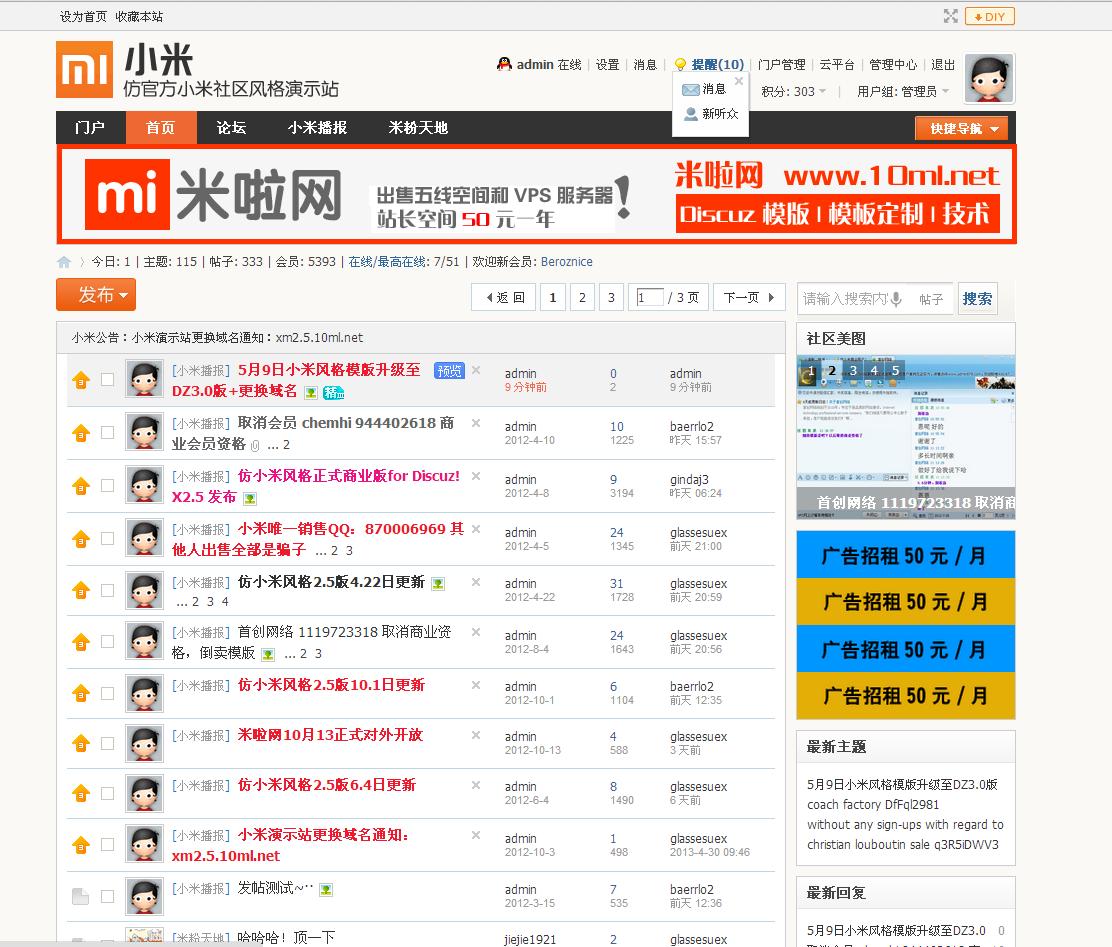This screenshot has width=1112, height=947.
Task: Click the 搜索 search button
Action: coord(977,299)
